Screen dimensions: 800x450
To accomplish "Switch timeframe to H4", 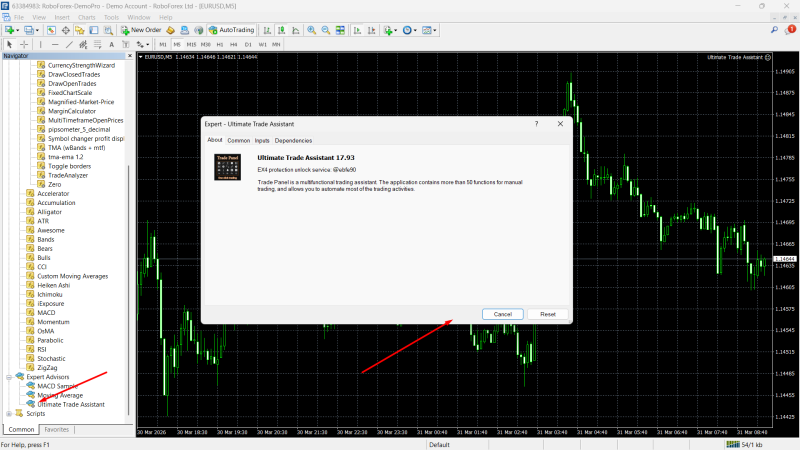I will 234,44.
